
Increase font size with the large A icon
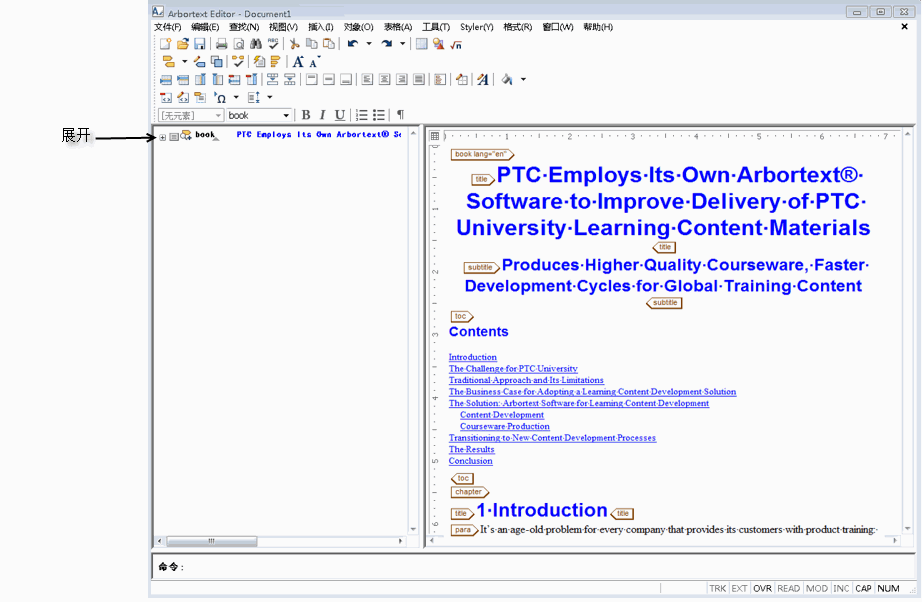click(298, 62)
